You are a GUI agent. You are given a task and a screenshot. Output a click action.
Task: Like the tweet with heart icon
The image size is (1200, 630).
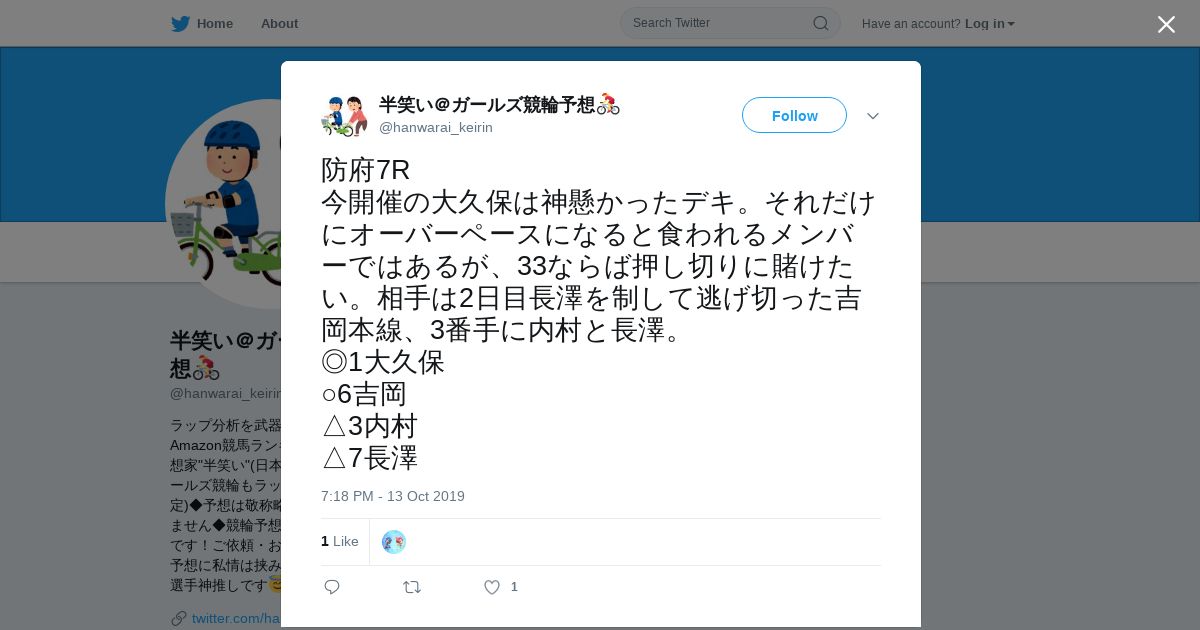coord(492,587)
